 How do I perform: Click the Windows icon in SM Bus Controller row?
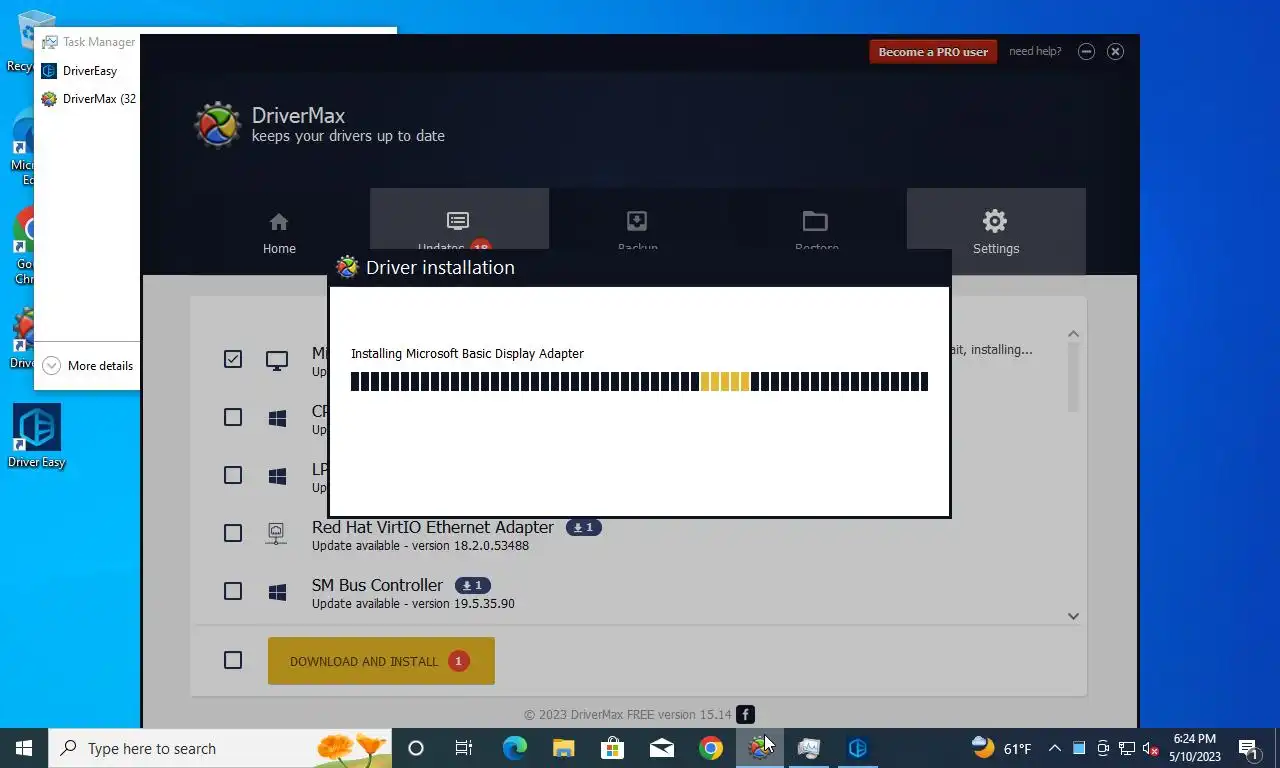coord(277,592)
